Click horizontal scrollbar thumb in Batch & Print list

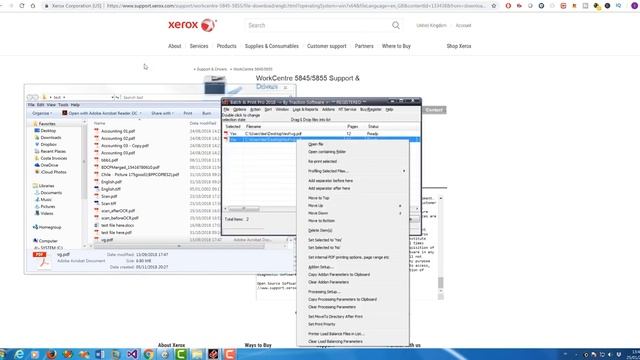(244, 209)
